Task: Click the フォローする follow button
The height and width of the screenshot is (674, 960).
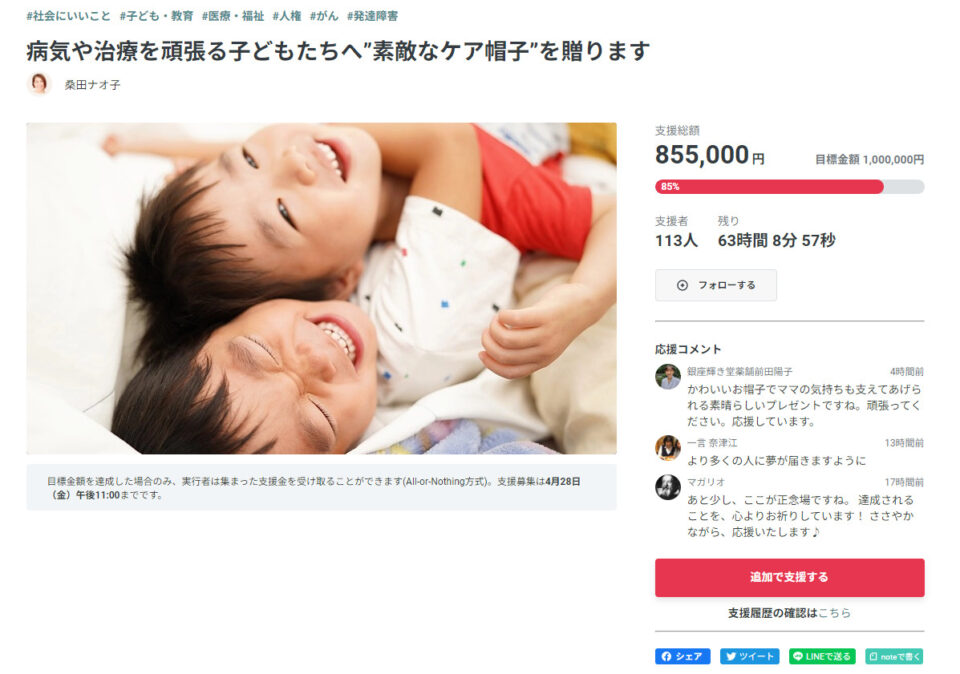Action: click(716, 285)
